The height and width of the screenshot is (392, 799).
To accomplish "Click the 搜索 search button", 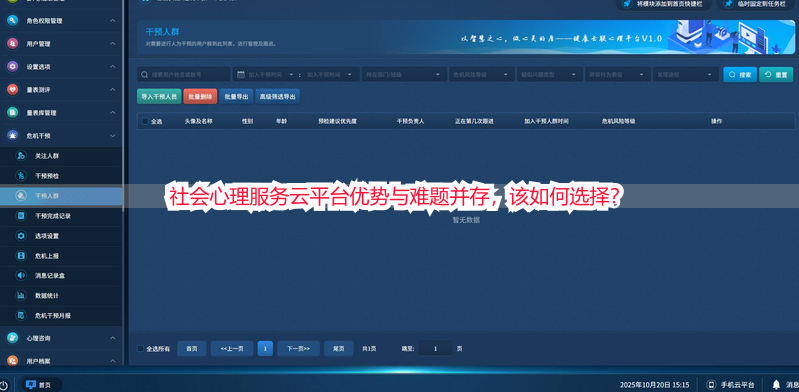I will pyautogui.click(x=740, y=74).
